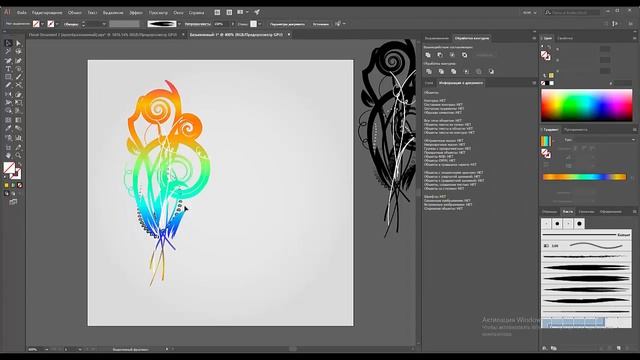Click the Minus Front icon in Pathfinder

(440, 55)
